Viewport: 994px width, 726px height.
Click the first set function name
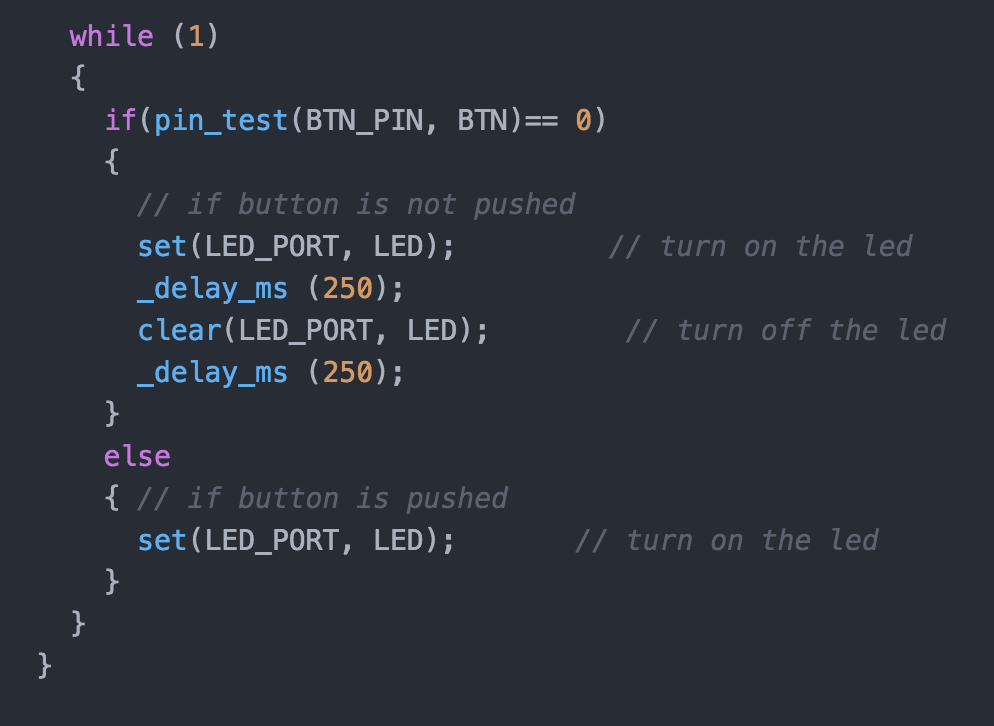click(162, 246)
